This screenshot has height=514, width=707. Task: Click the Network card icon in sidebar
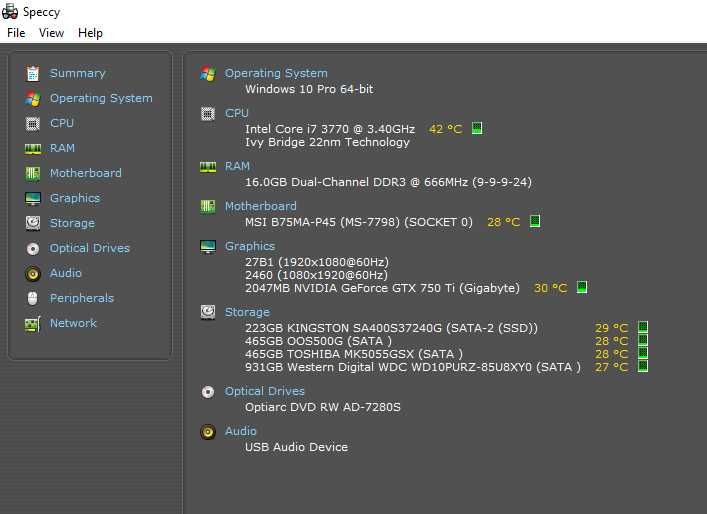coord(33,324)
